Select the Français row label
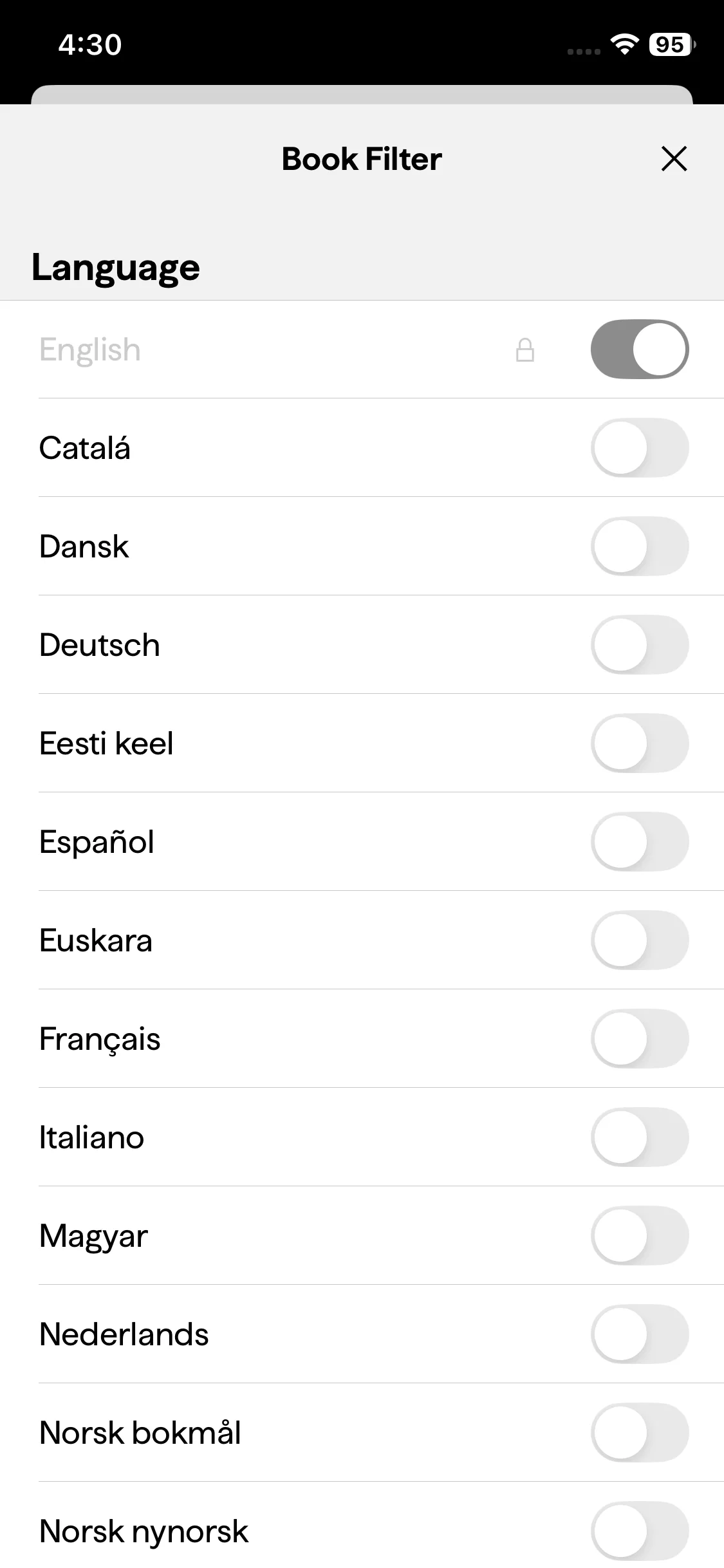724x1568 pixels. pyautogui.click(x=100, y=1039)
